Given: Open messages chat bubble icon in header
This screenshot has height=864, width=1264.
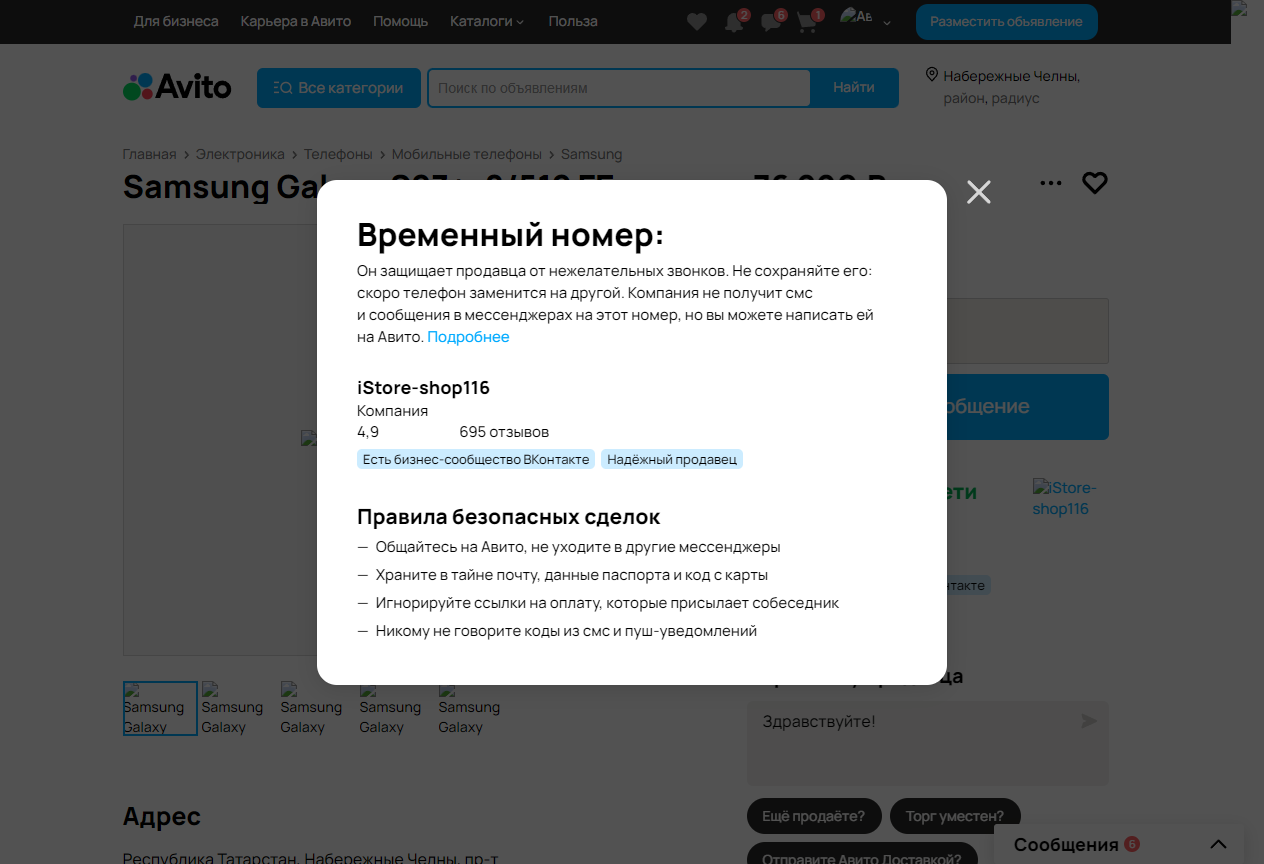Looking at the screenshot, I should [771, 22].
